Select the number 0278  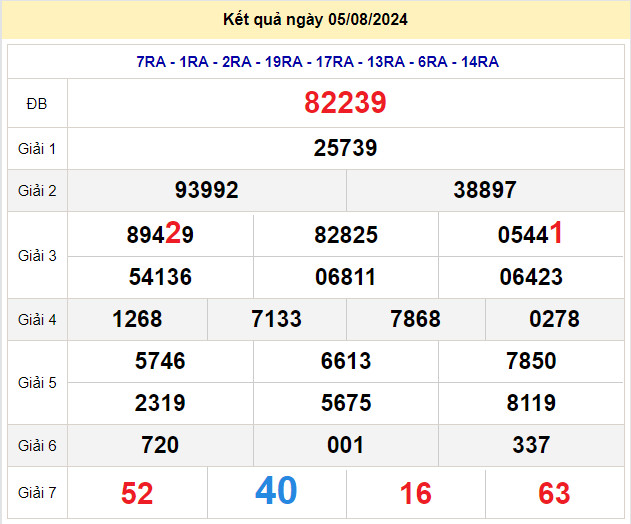[x=554, y=319]
